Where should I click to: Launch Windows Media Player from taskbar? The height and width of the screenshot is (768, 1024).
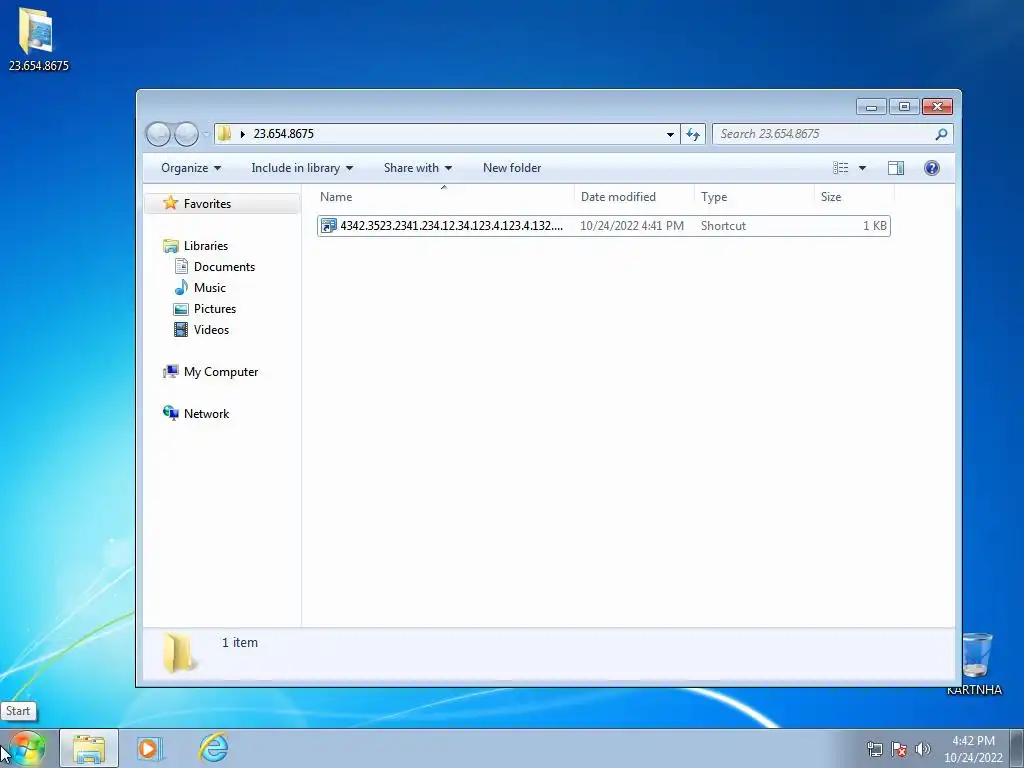pos(149,748)
